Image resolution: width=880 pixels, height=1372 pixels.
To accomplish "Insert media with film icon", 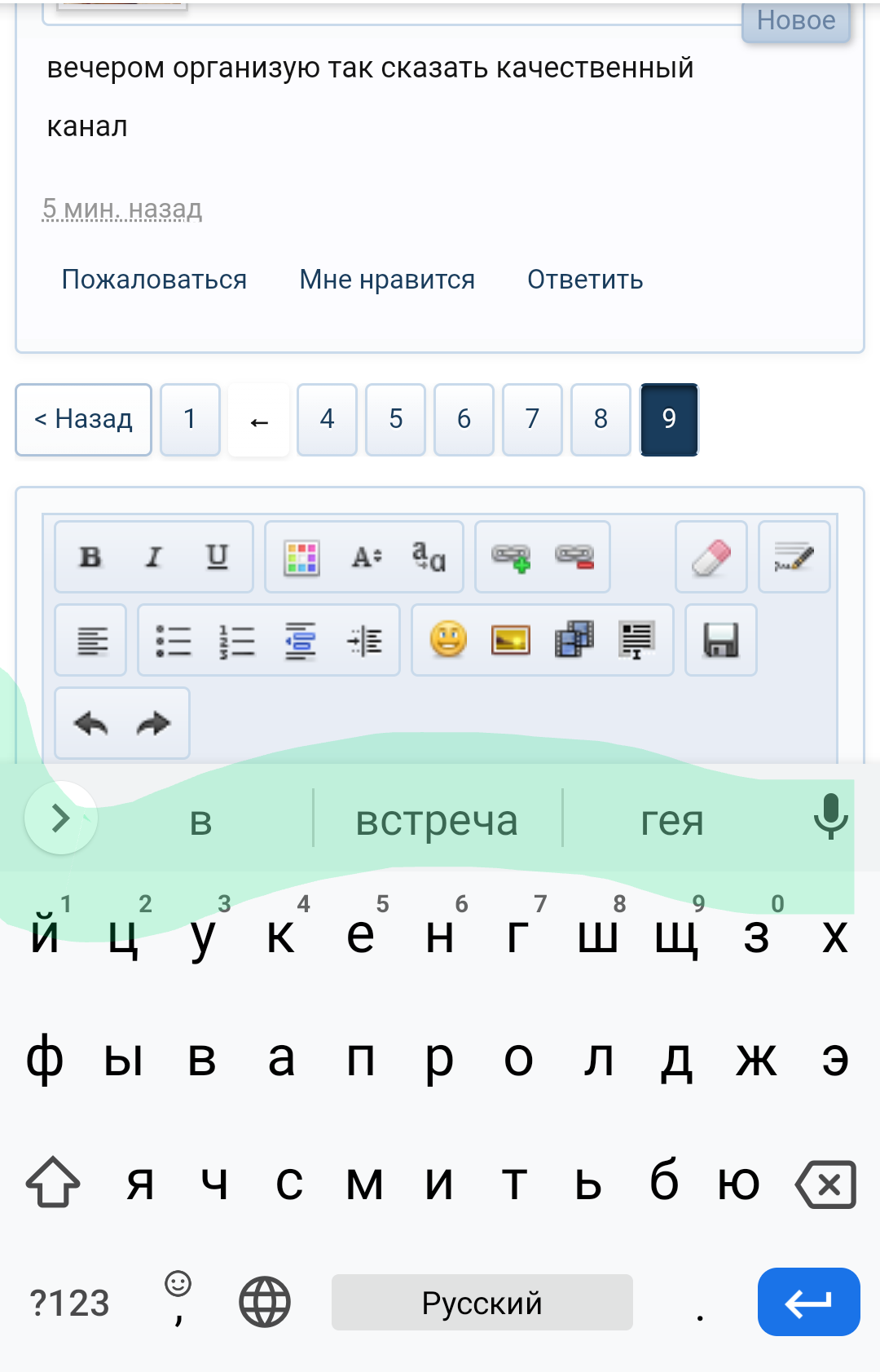I will point(574,640).
